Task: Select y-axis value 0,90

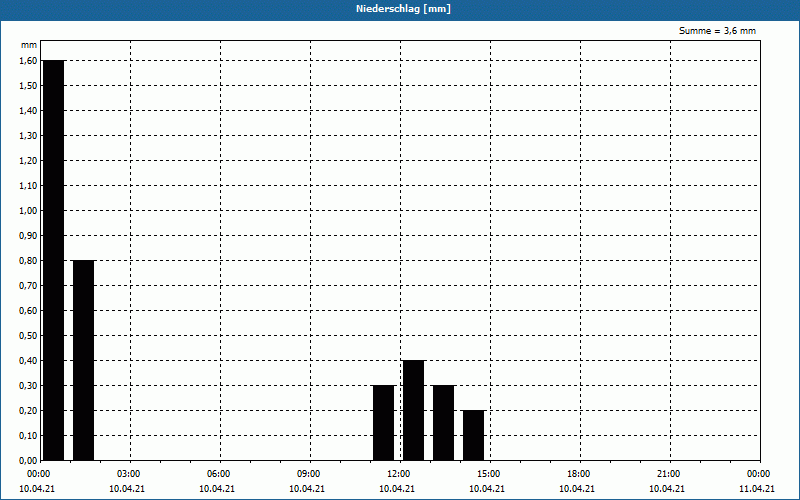Action: pyautogui.click(x=28, y=235)
